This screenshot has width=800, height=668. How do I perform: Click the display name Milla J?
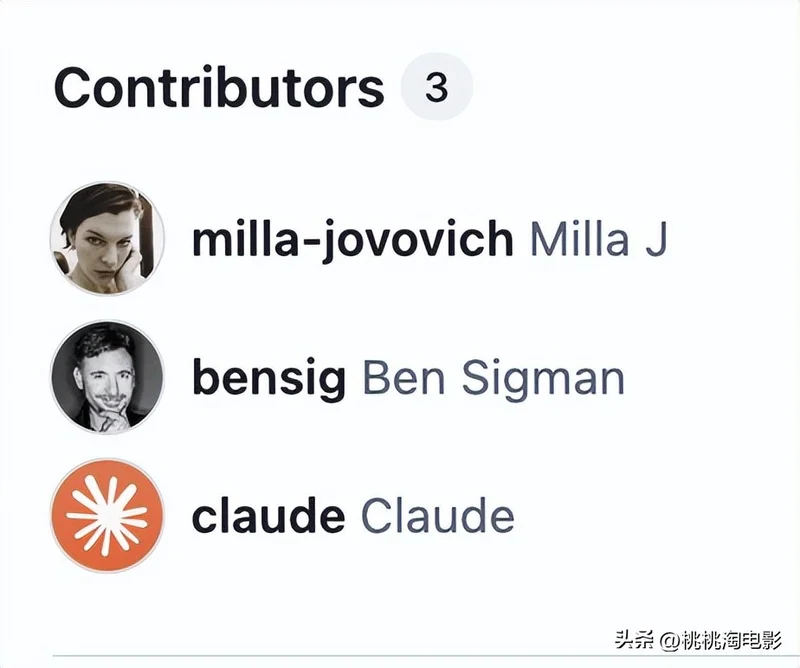(597, 240)
